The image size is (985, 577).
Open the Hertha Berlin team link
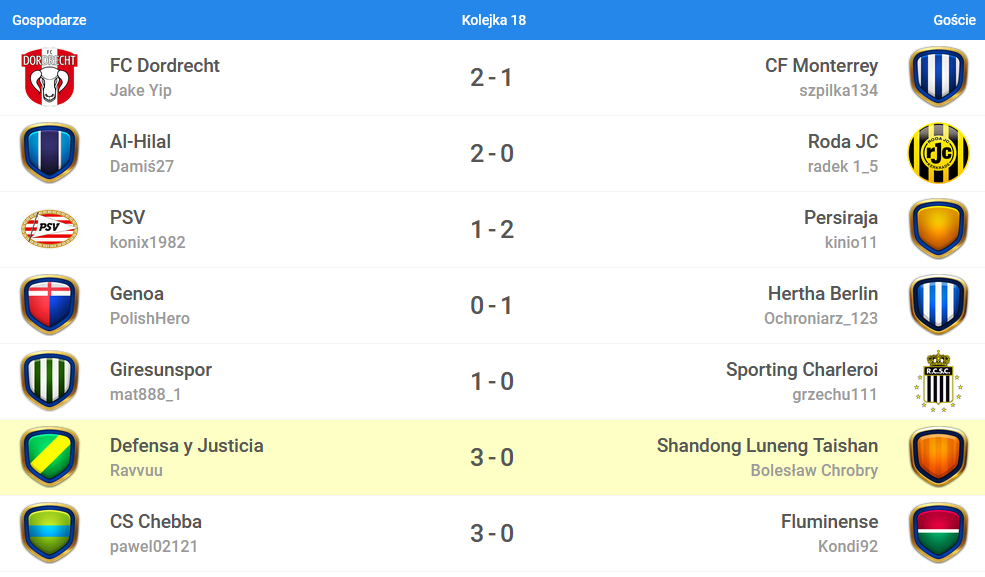click(822, 294)
